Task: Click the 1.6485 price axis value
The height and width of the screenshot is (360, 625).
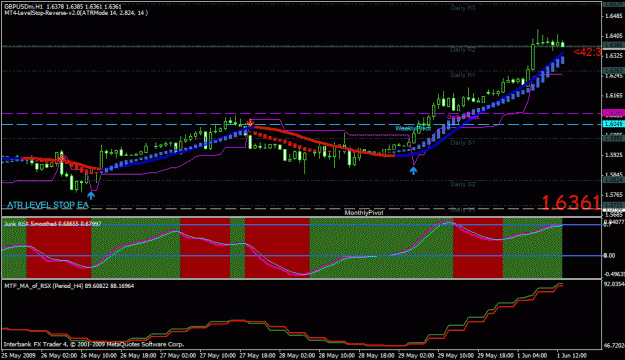Action: click(x=614, y=16)
